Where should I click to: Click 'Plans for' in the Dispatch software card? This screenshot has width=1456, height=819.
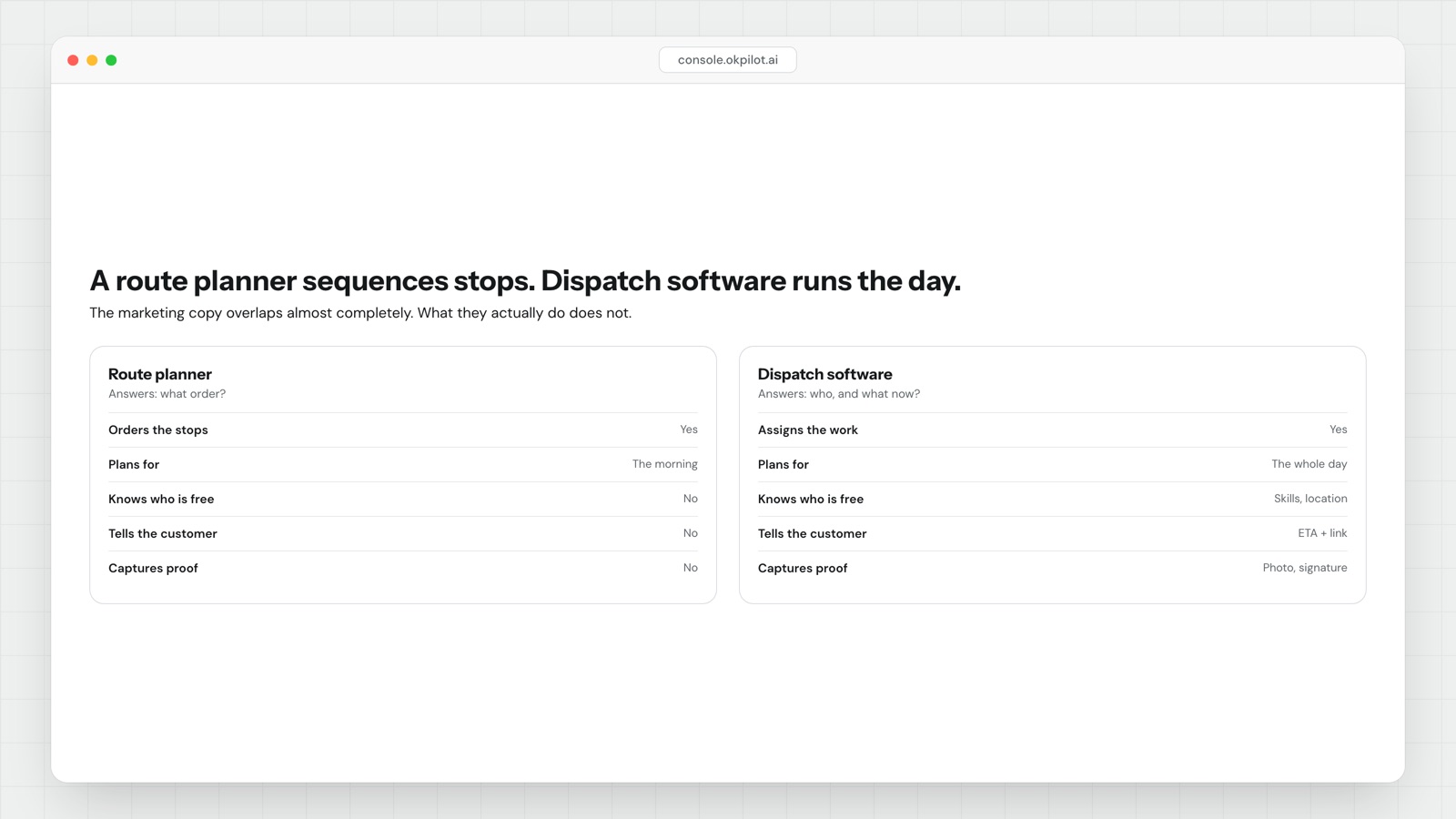click(x=784, y=465)
